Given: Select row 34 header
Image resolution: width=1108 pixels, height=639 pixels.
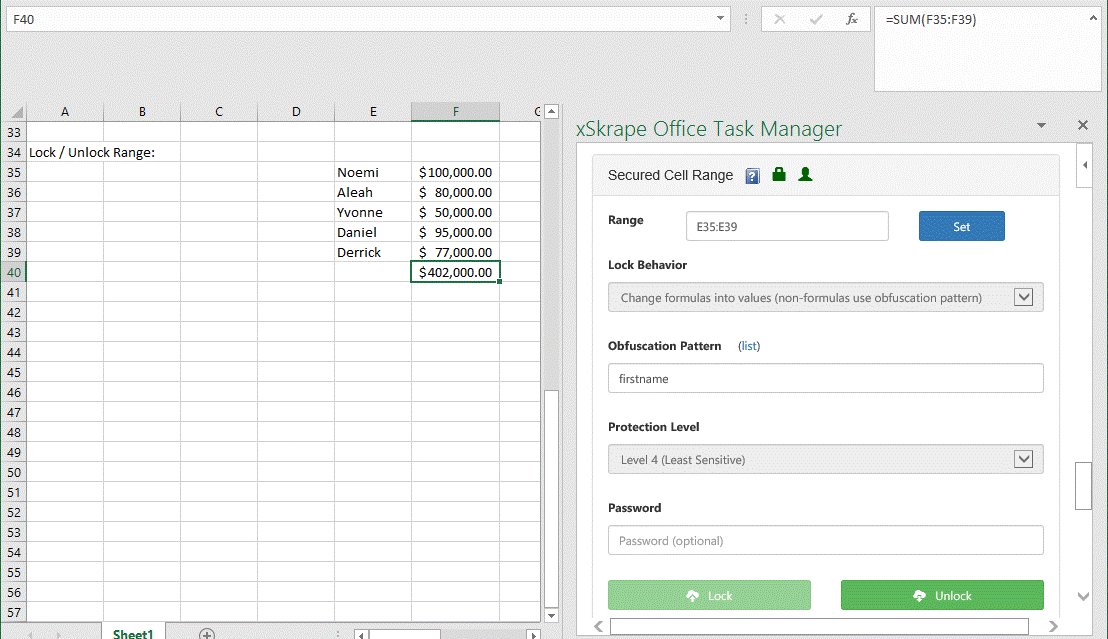Looking at the screenshot, I should tap(14, 152).
